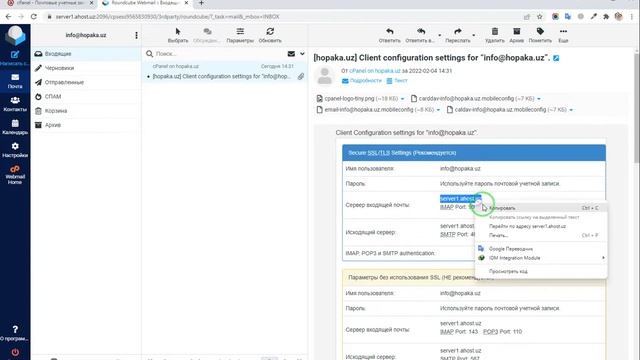Expand search options chevron
This screenshot has width=640, height=360.
coord(302,53)
